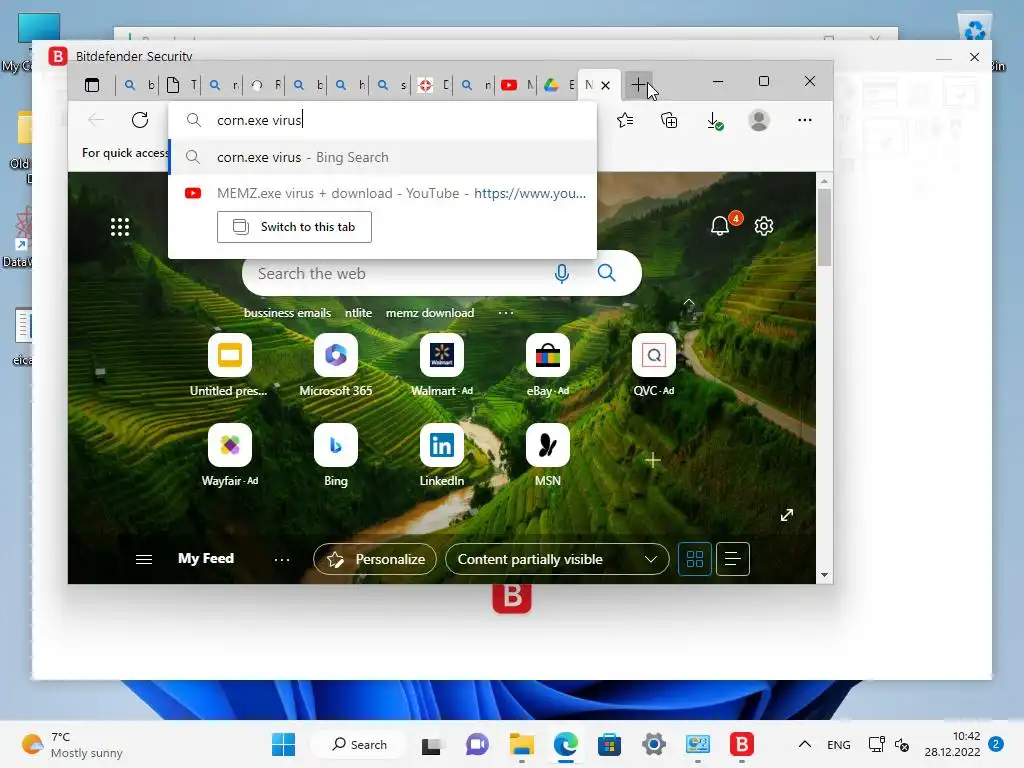Open the notifications bell icon
The width and height of the screenshot is (1024, 768).
(x=720, y=226)
